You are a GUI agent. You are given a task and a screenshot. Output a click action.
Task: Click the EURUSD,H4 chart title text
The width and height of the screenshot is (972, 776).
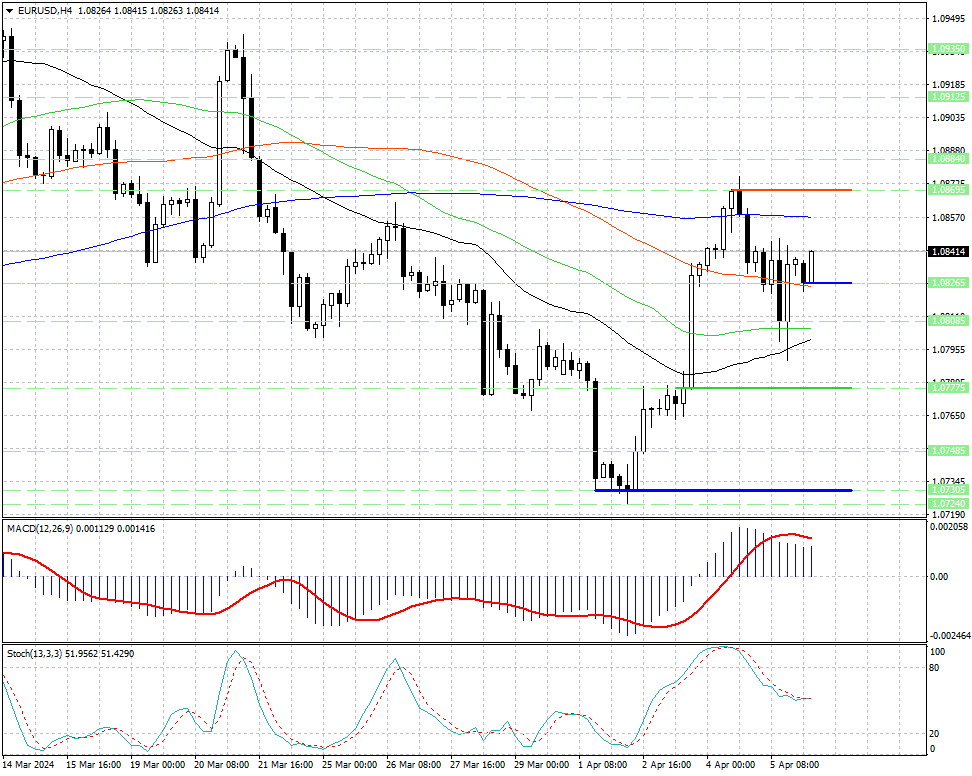coord(45,11)
